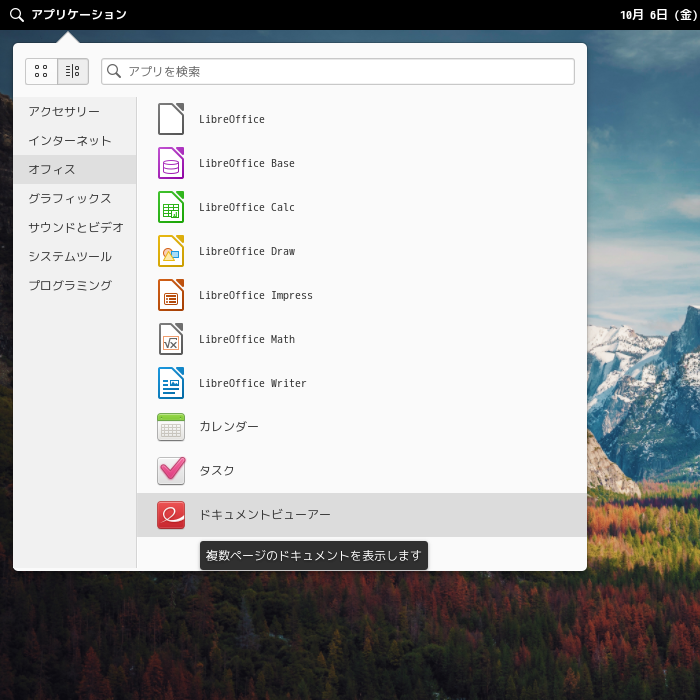Launch LibreOffice Draw icon
700x700 pixels.
pyautogui.click(x=171, y=251)
